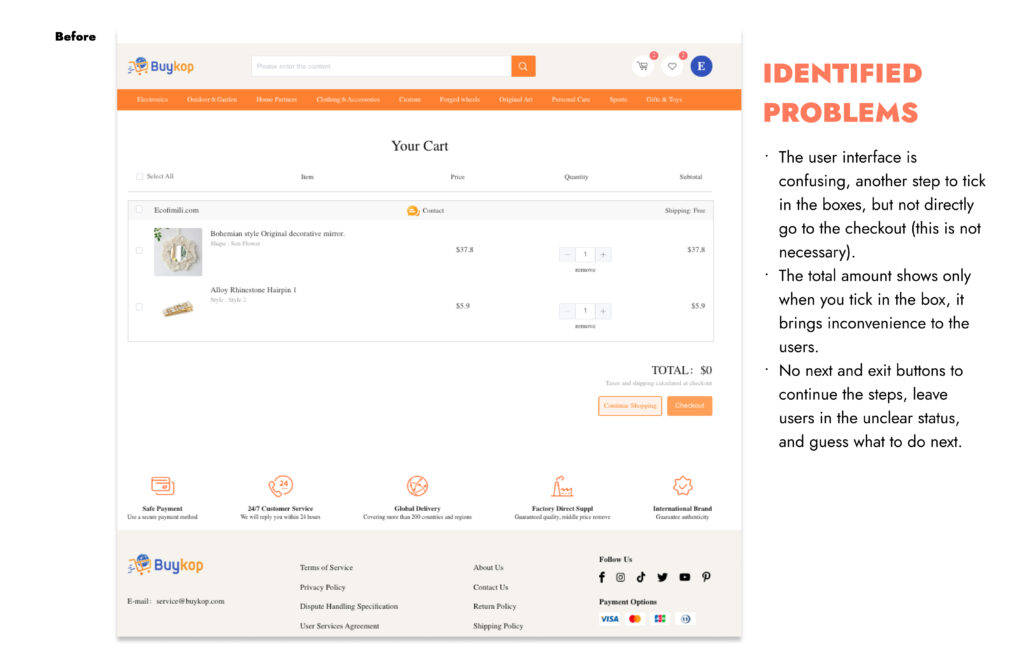Click the Contact chat bubble icon
The width and height of the screenshot is (1024, 665).
(413, 210)
